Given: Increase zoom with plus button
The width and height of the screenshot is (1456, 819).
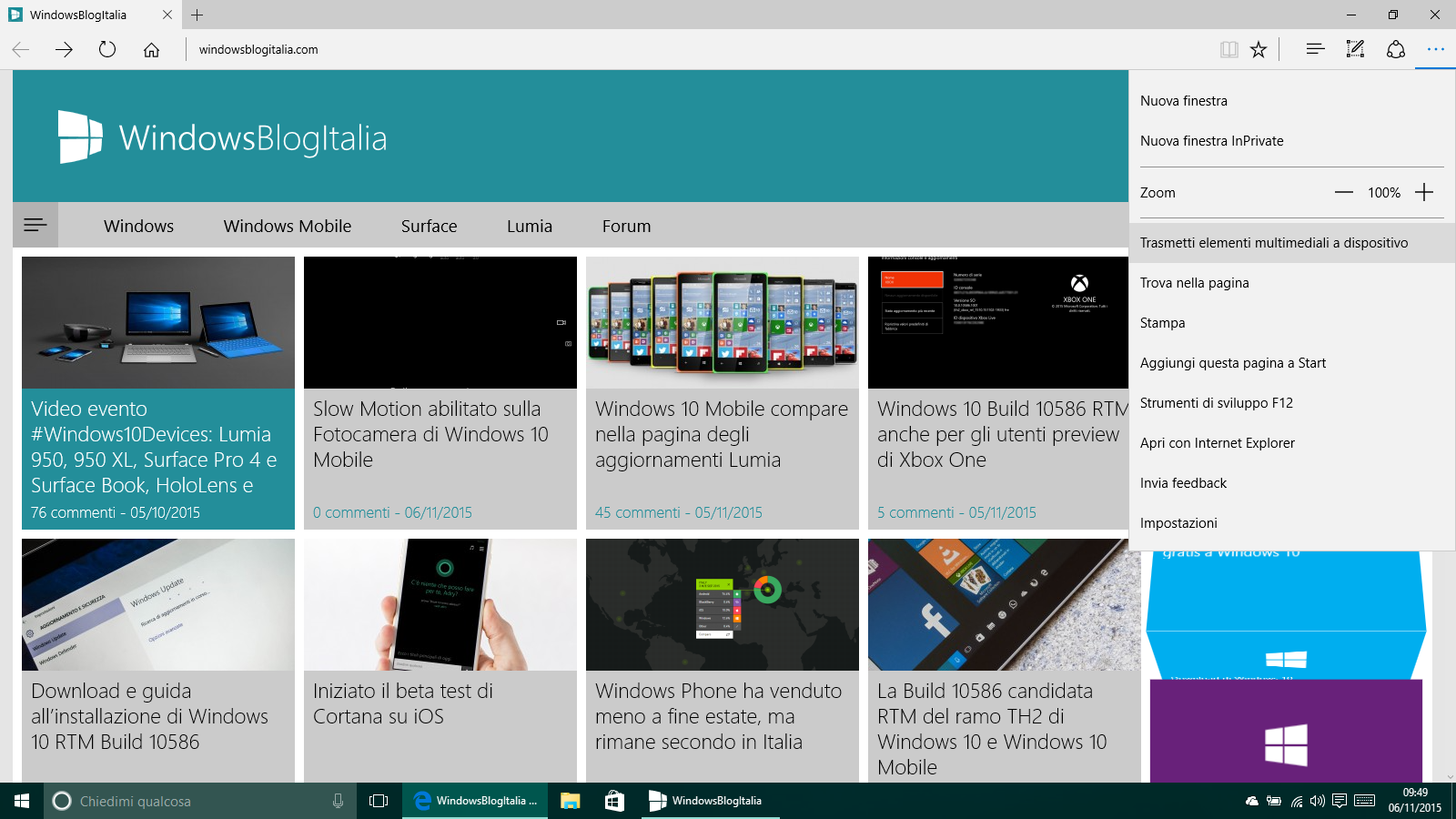Looking at the screenshot, I should 1424,192.
